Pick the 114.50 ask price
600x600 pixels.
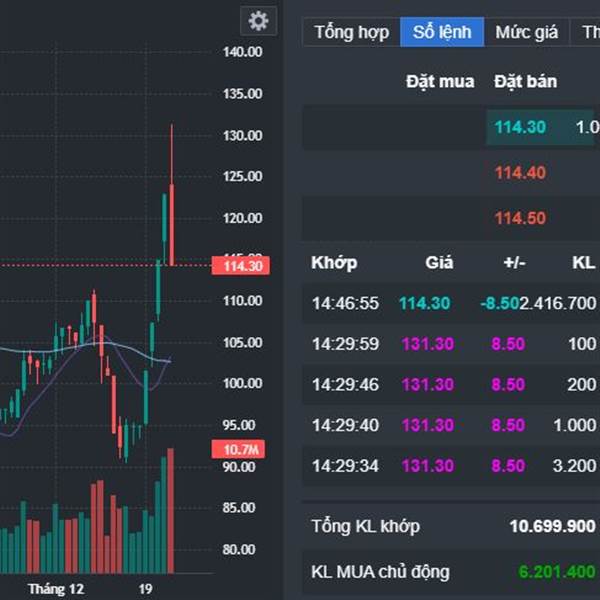(x=520, y=218)
